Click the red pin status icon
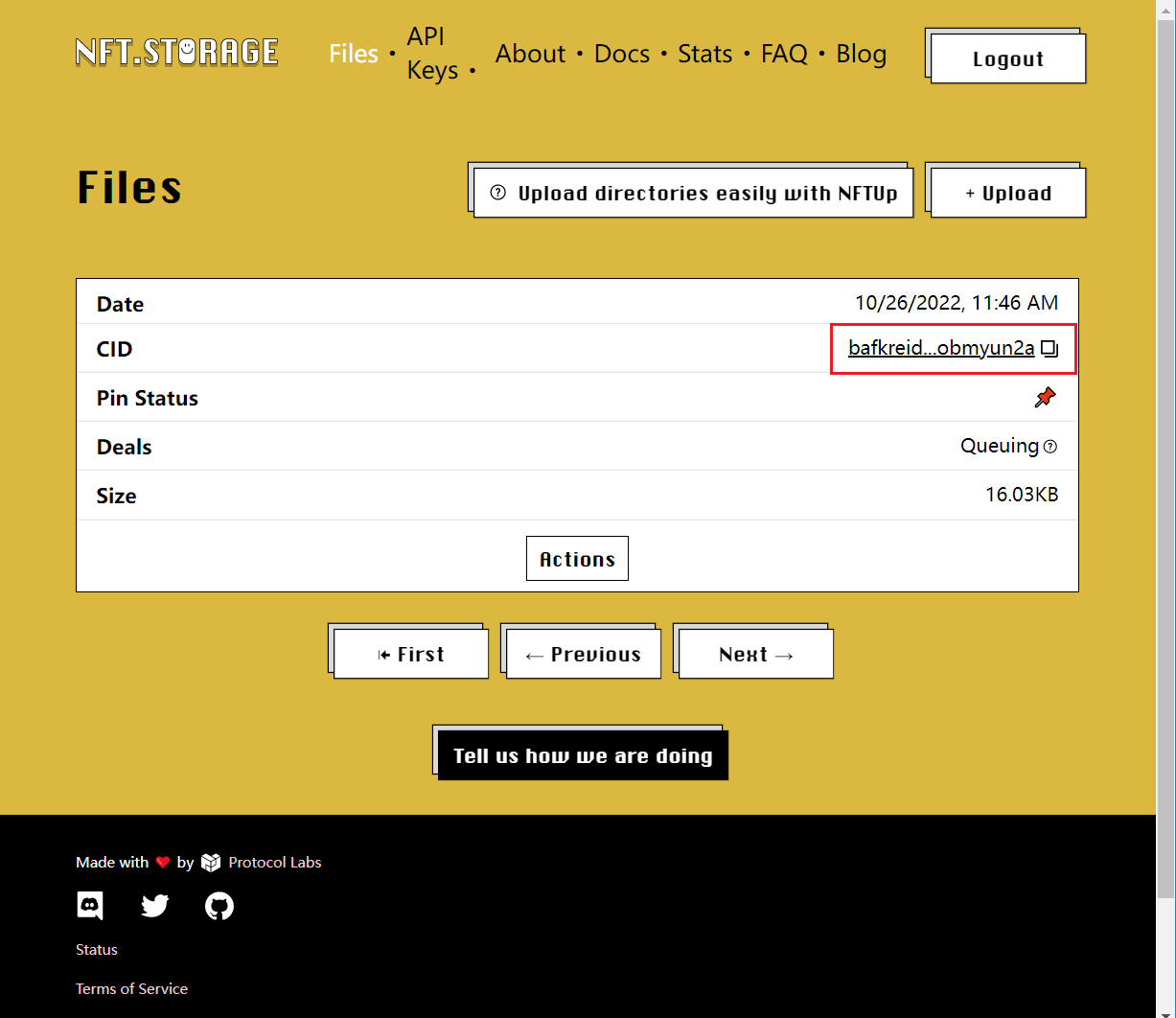This screenshot has height=1018, width=1176. tap(1045, 398)
